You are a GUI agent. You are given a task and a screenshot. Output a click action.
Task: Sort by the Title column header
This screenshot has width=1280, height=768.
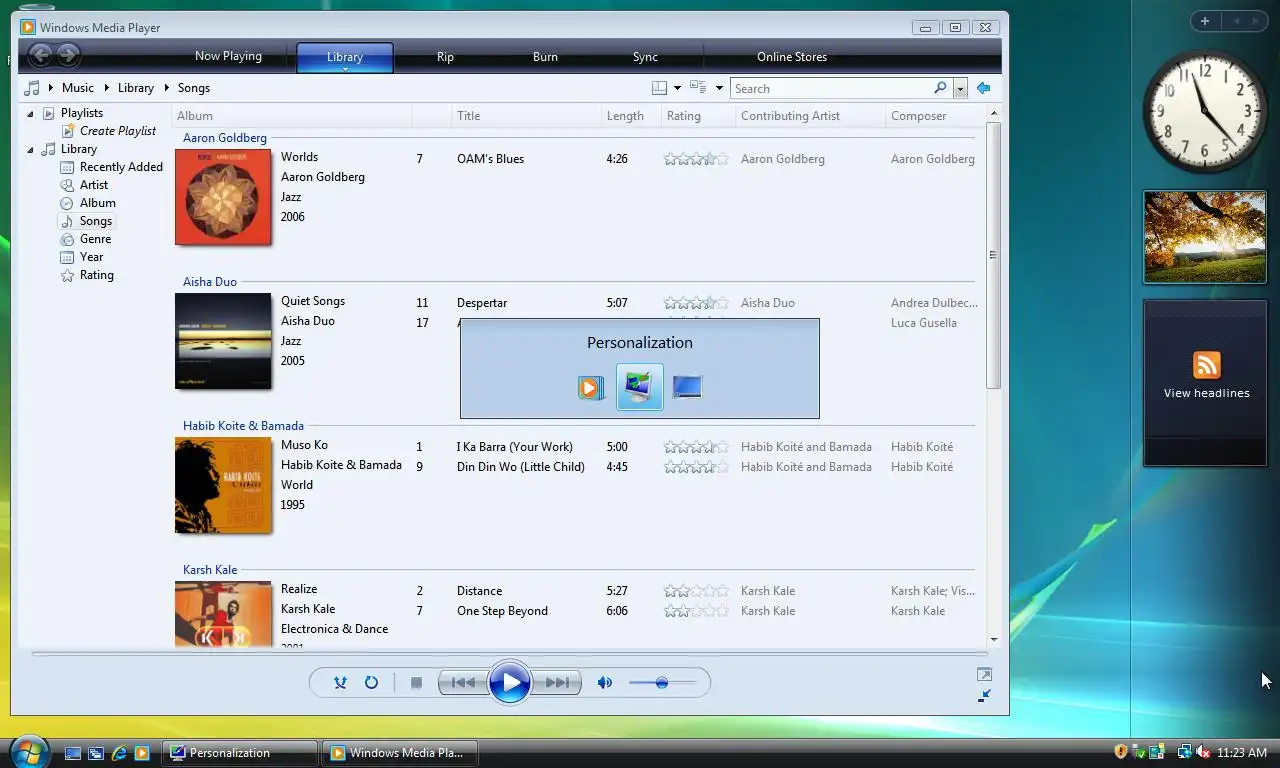pos(525,116)
